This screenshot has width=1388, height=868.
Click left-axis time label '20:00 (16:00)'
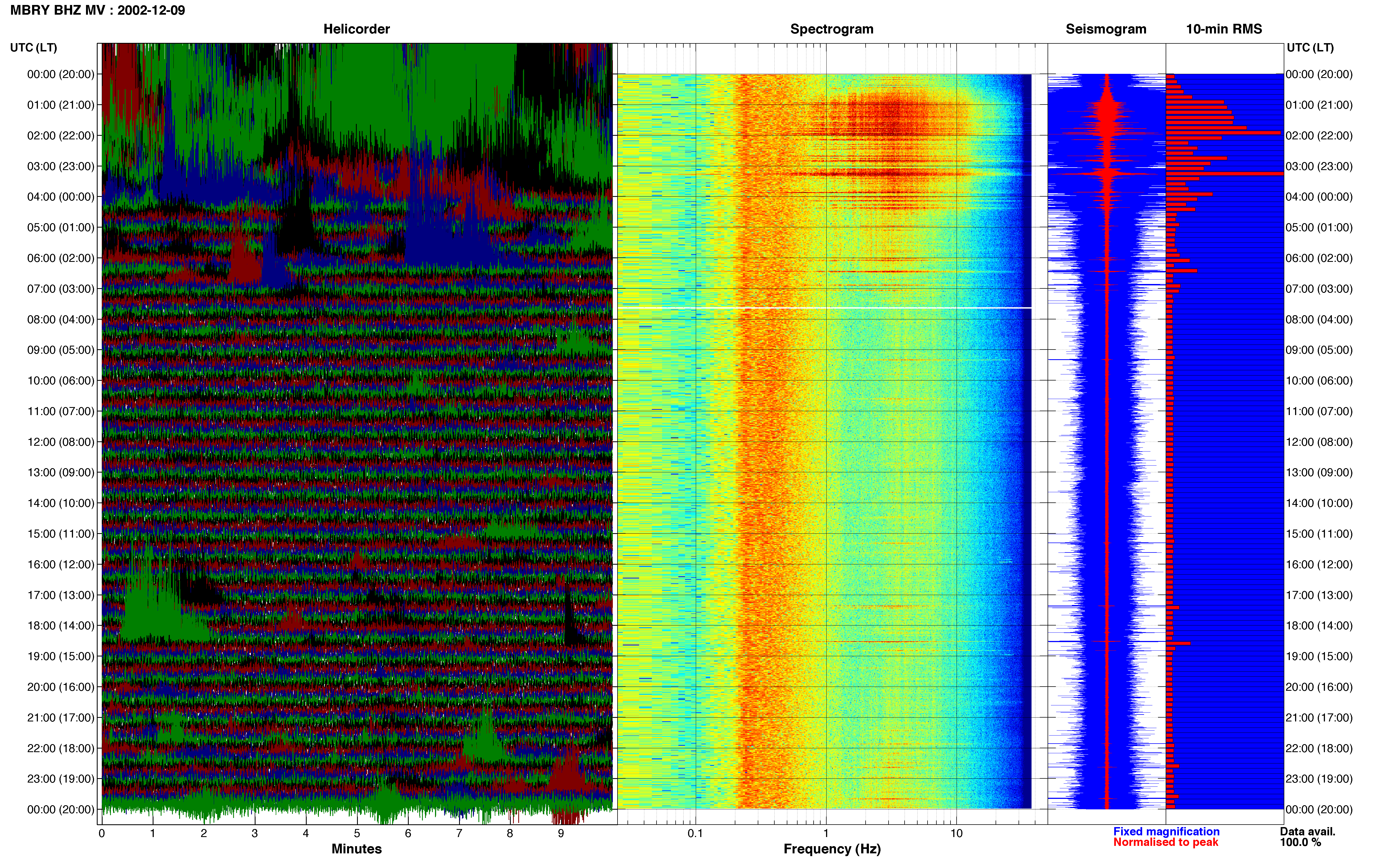coord(61,687)
